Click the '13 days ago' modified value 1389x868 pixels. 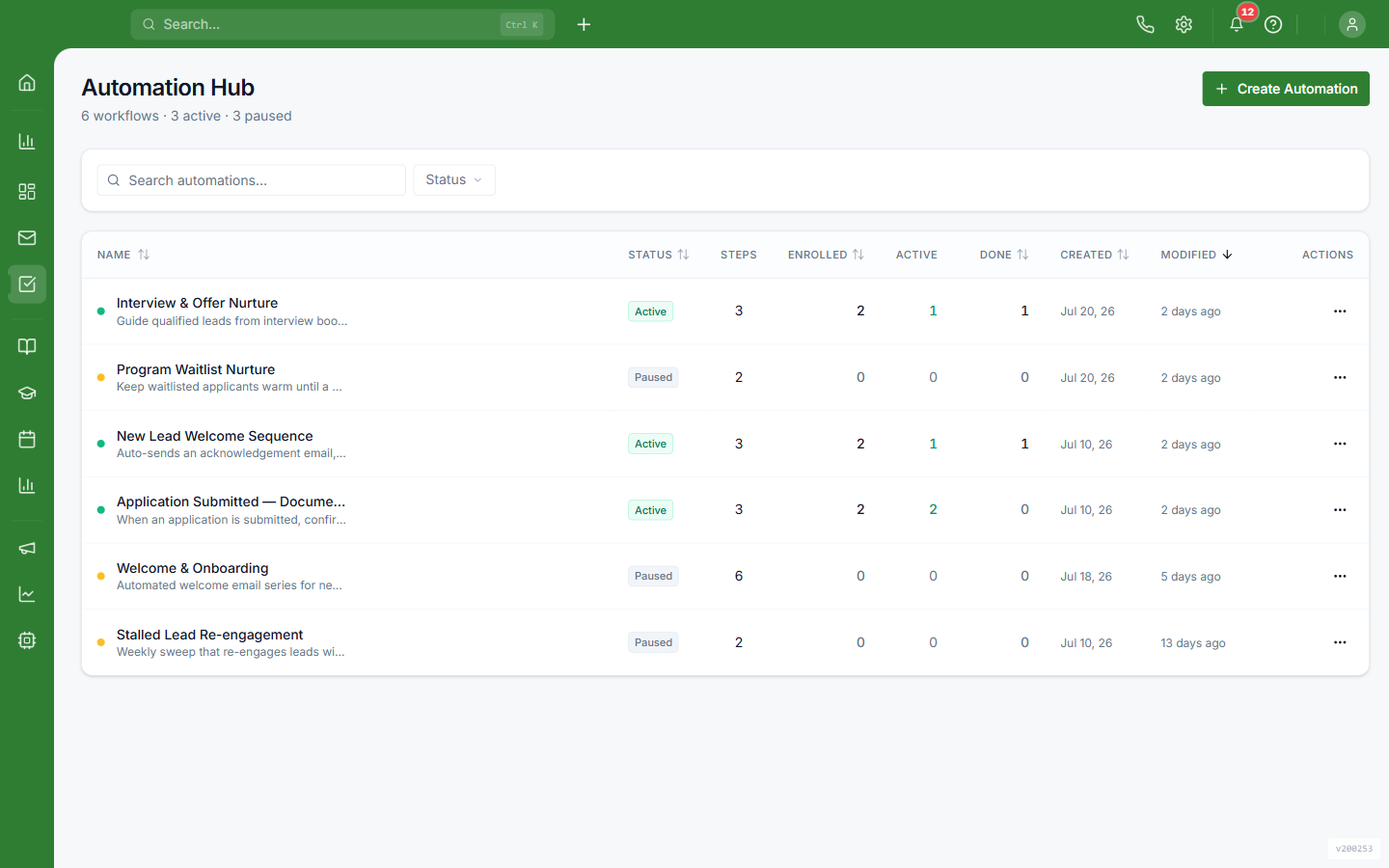coord(1193,643)
